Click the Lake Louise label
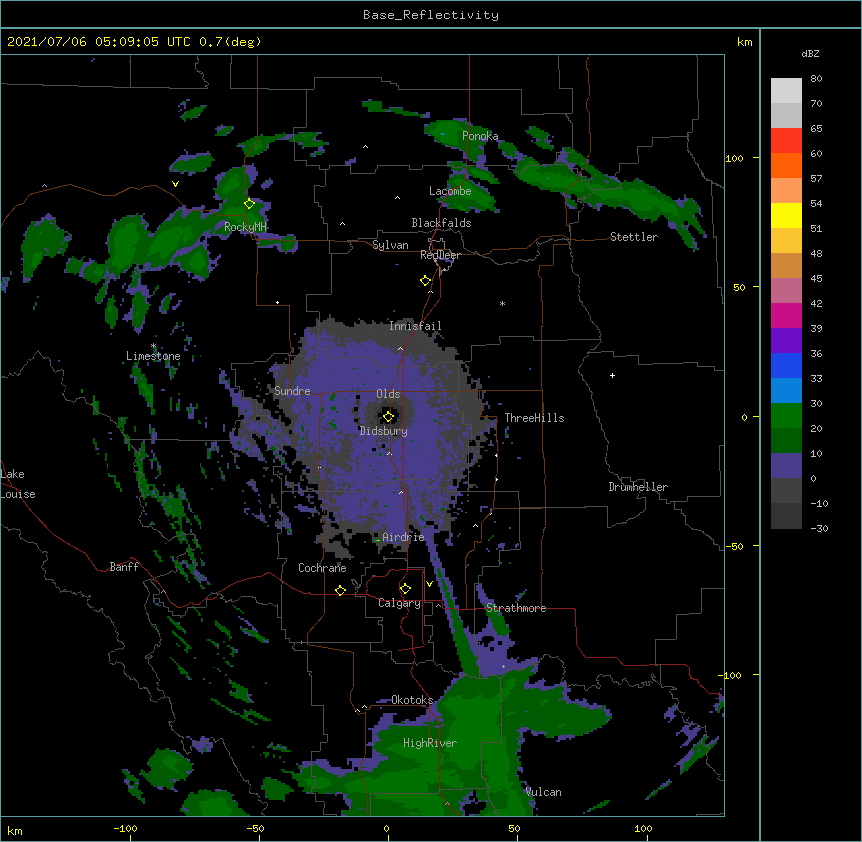This screenshot has height=842, width=862. coord(18,484)
